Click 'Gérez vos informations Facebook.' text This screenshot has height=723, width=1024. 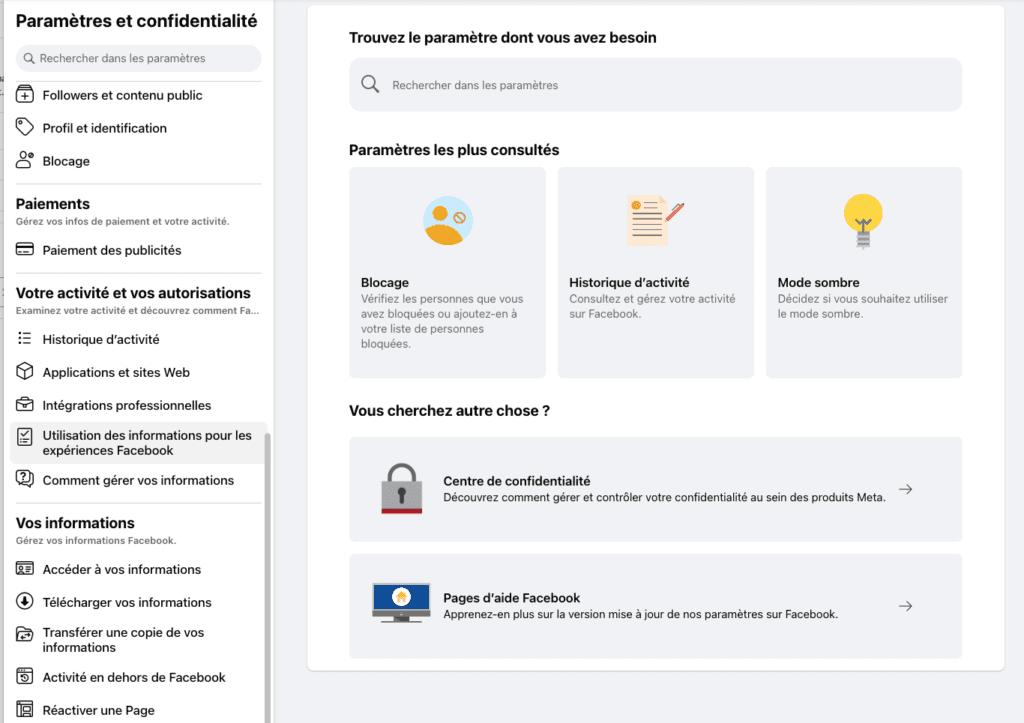[x=96, y=540]
